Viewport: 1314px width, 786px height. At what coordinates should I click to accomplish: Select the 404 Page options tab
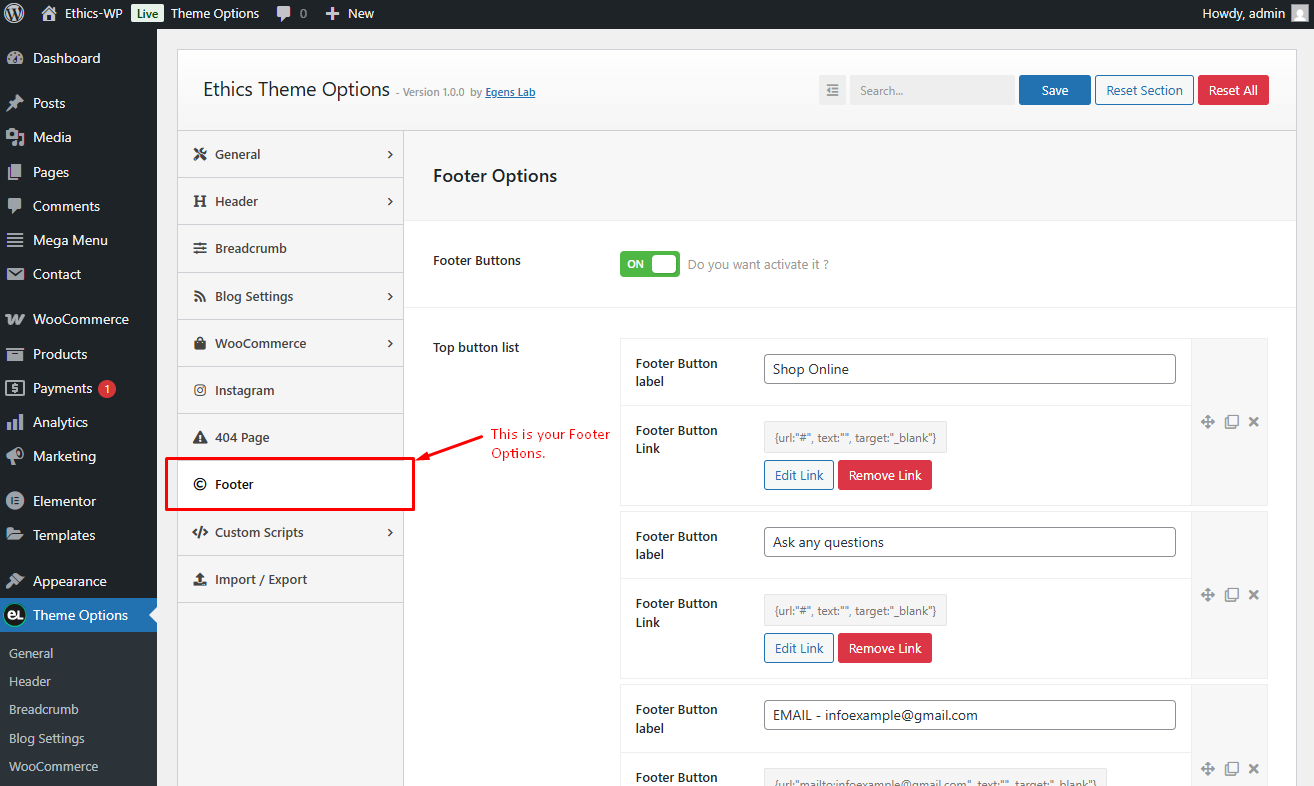291,437
